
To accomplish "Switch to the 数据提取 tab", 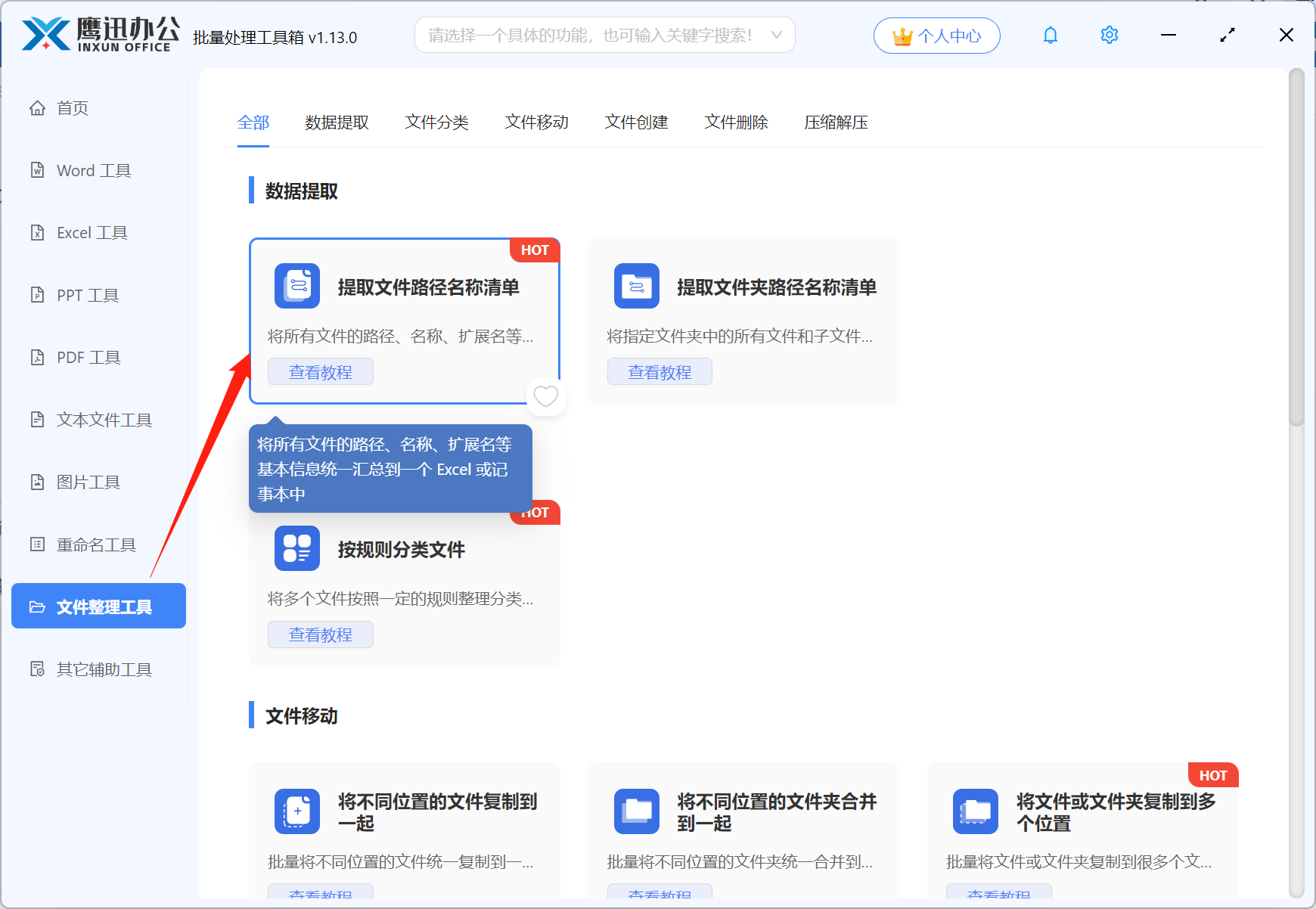I will (336, 122).
